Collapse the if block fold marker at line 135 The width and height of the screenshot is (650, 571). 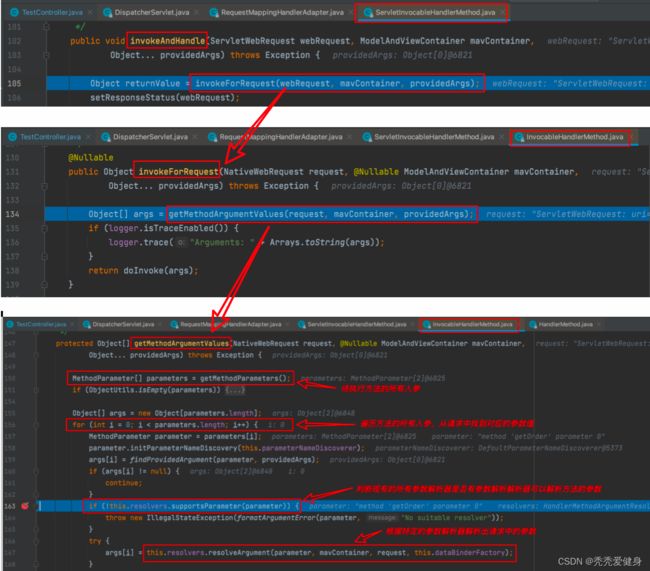point(45,228)
